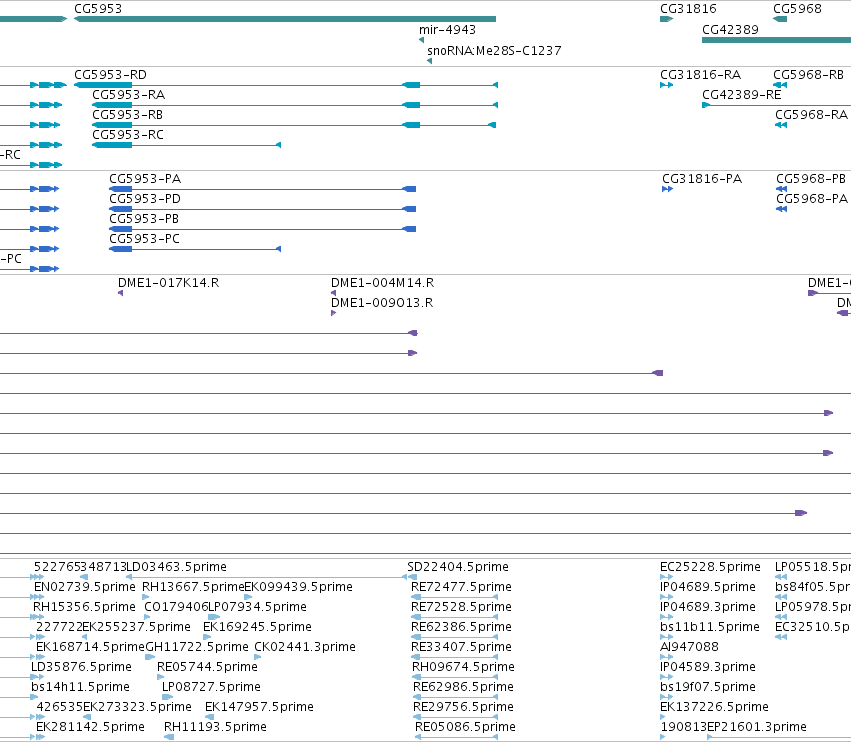Click protein CG5953-PB label
Image resolution: width=851 pixels, height=742 pixels.
(144, 219)
